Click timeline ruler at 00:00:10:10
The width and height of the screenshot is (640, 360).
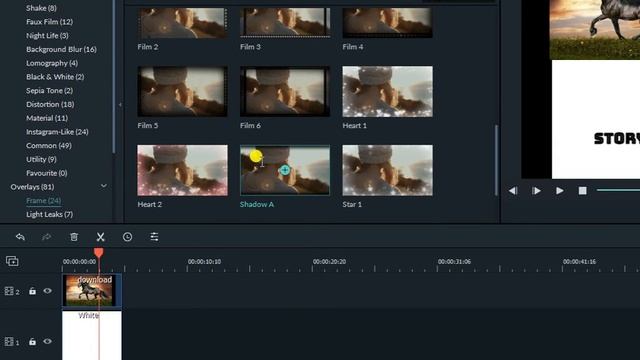(204, 262)
